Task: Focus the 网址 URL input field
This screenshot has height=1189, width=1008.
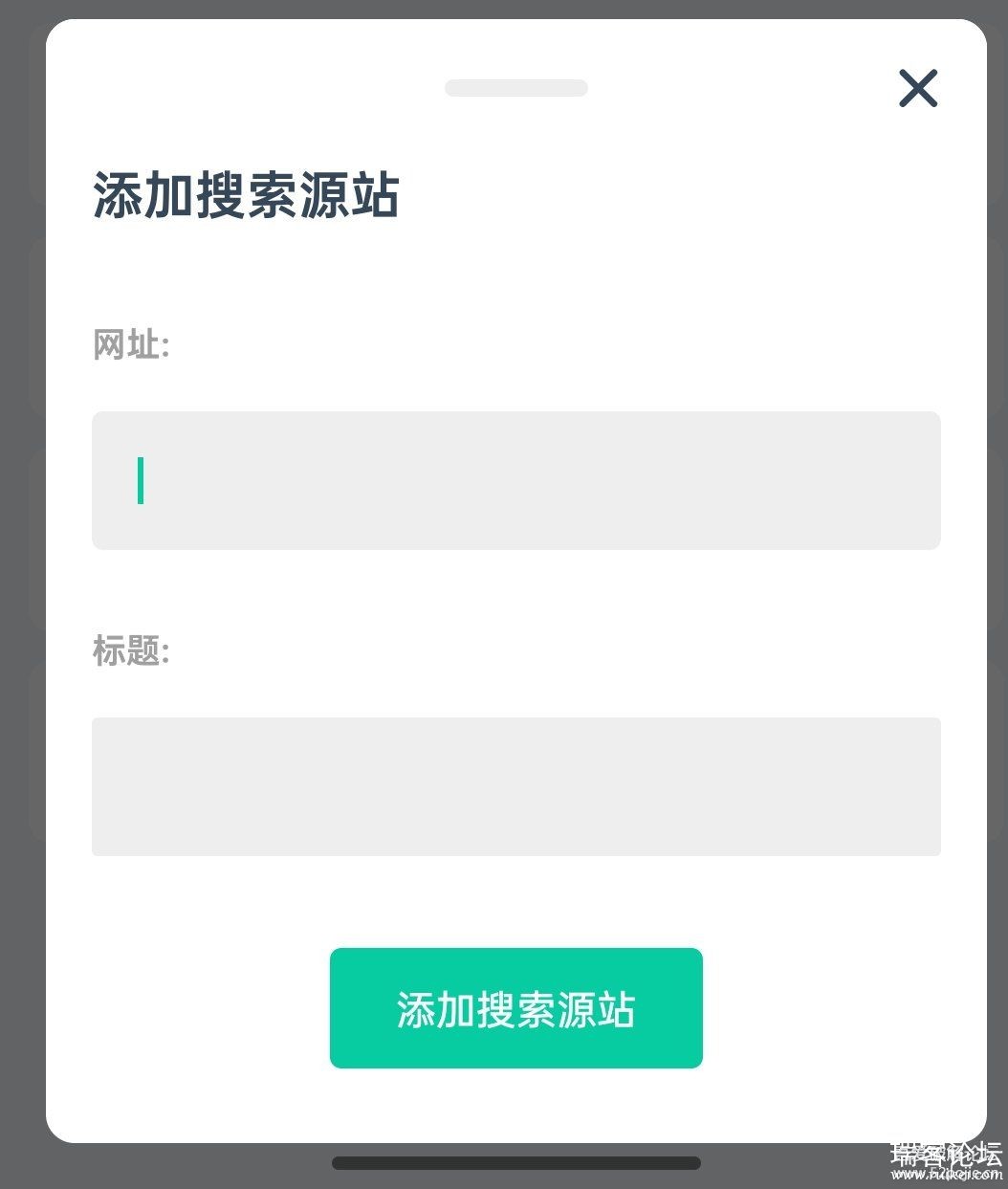Action: coord(516,480)
